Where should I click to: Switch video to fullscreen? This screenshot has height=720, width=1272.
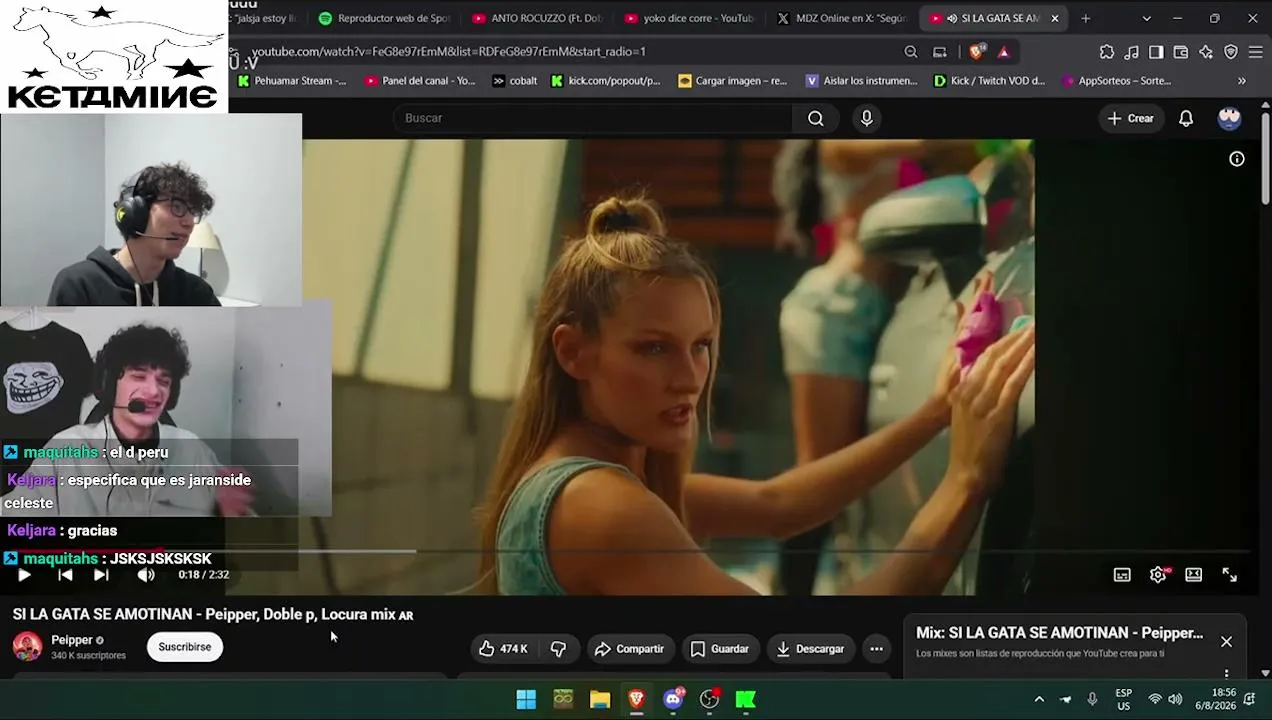1229,575
